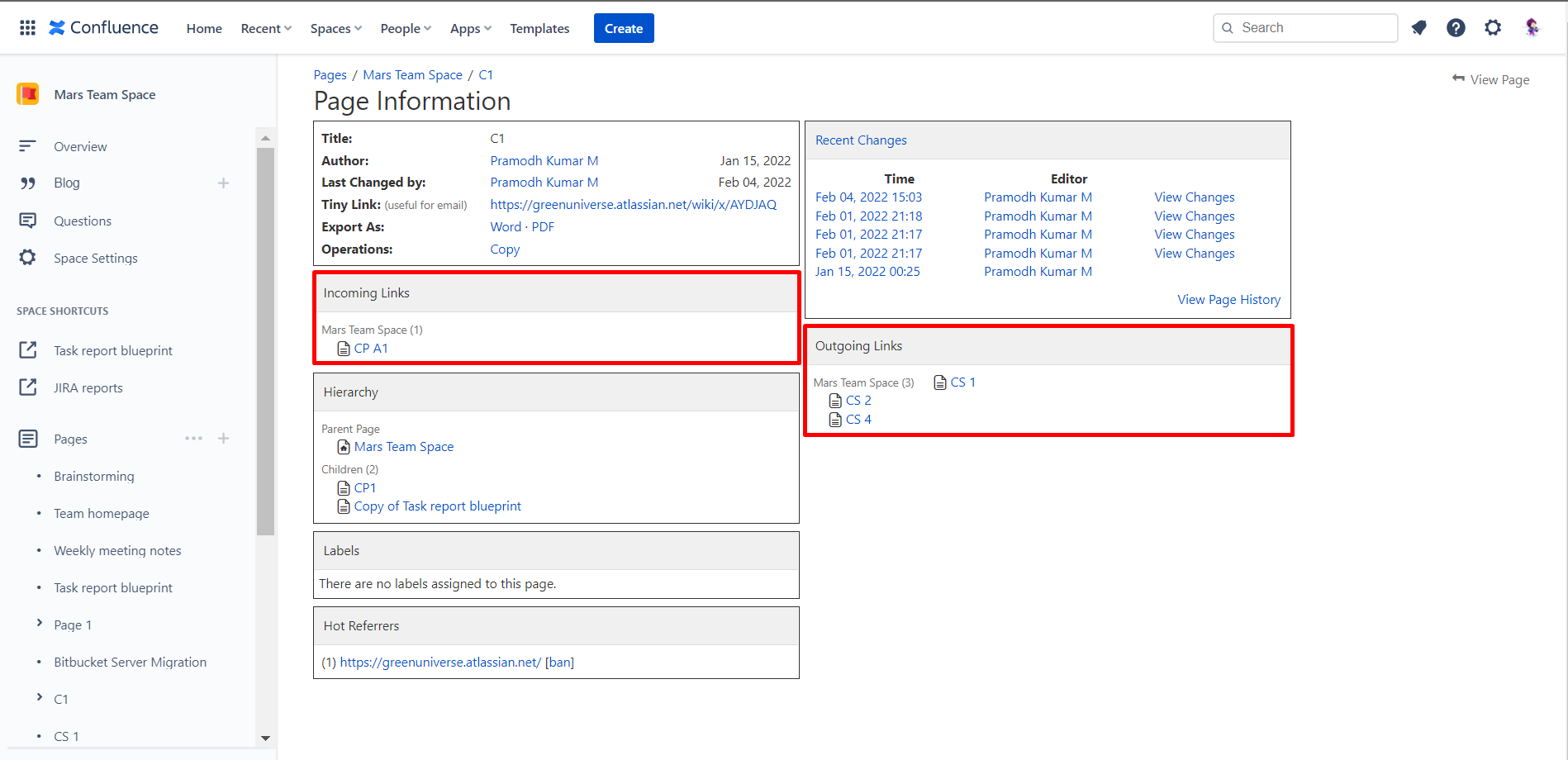Open the Task report blueprint shortcut icon
The height and width of the screenshot is (760, 1568).
point(28,349)
